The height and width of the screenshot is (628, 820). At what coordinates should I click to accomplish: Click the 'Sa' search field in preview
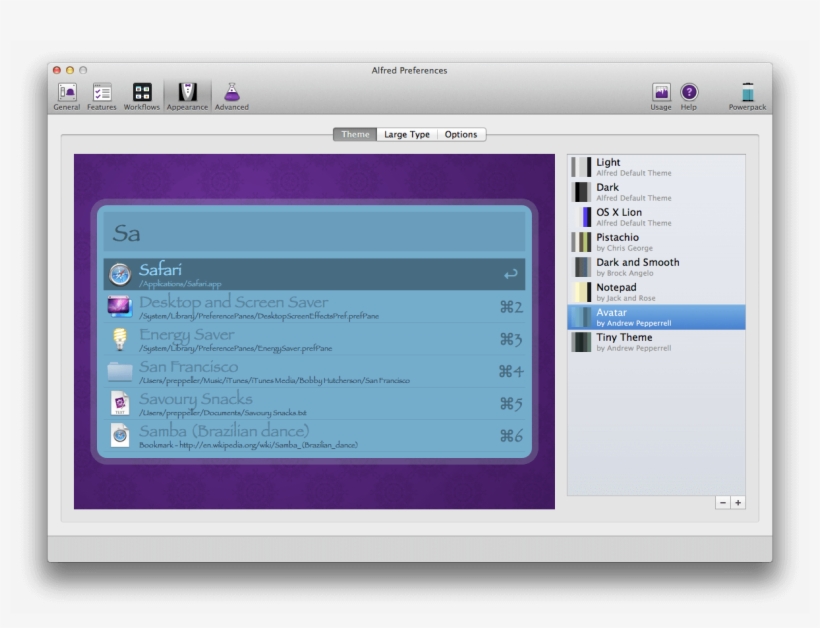(x=314, y=233)
